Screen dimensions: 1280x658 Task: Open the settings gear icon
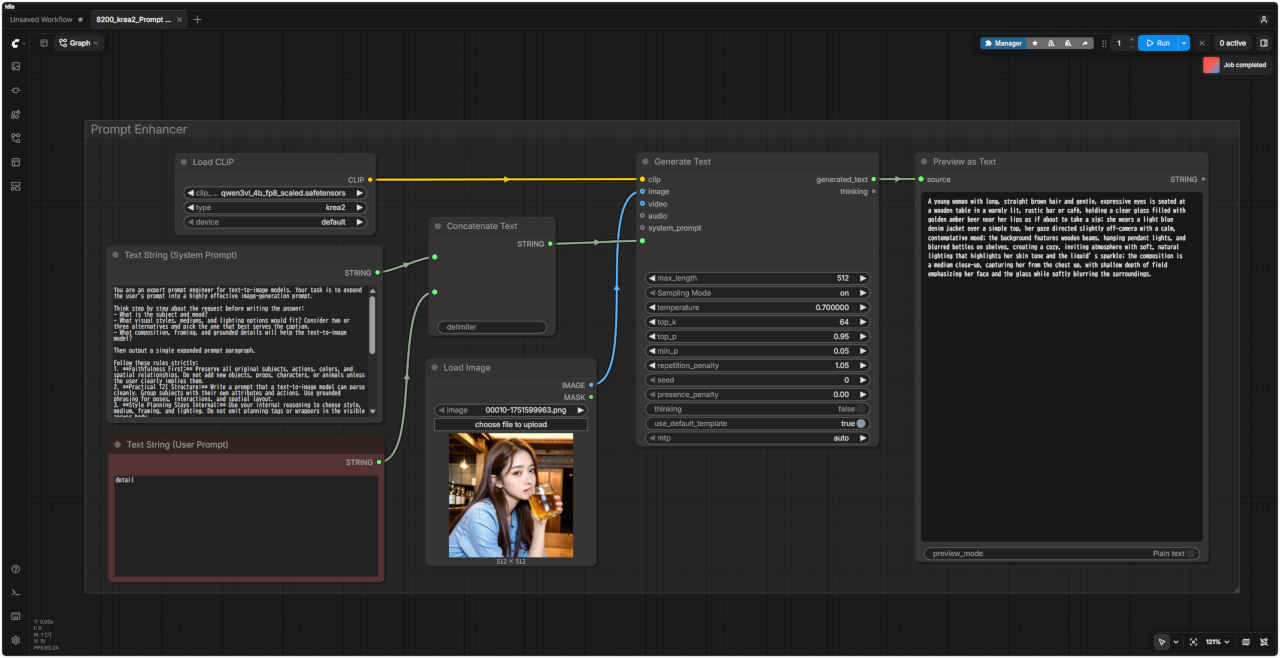point(16,640)
